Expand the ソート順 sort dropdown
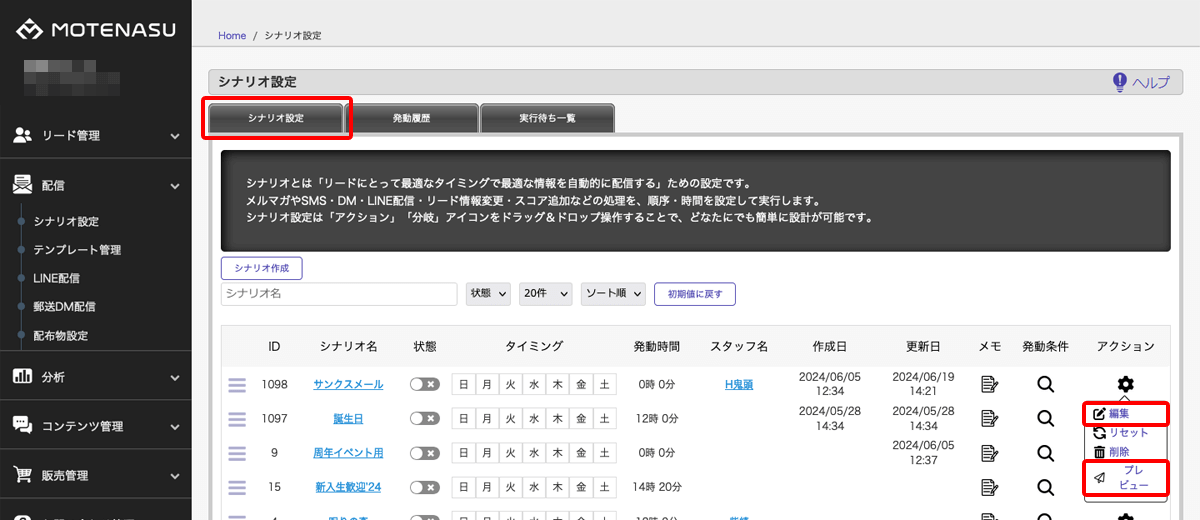The image size is (1200, 520). click(613, 294)
